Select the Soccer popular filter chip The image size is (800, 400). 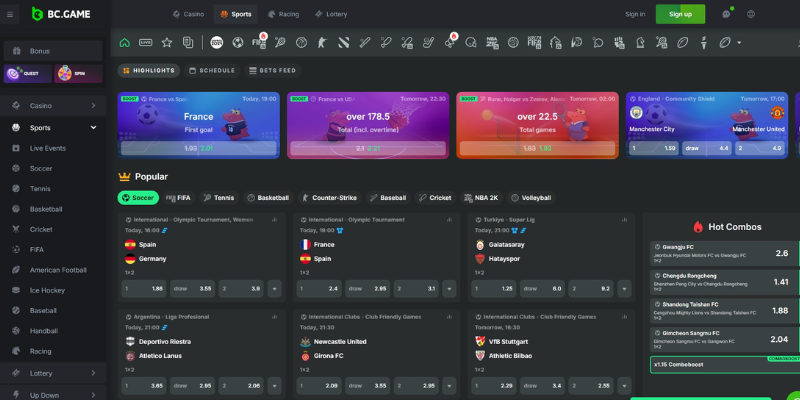[138, 197]
